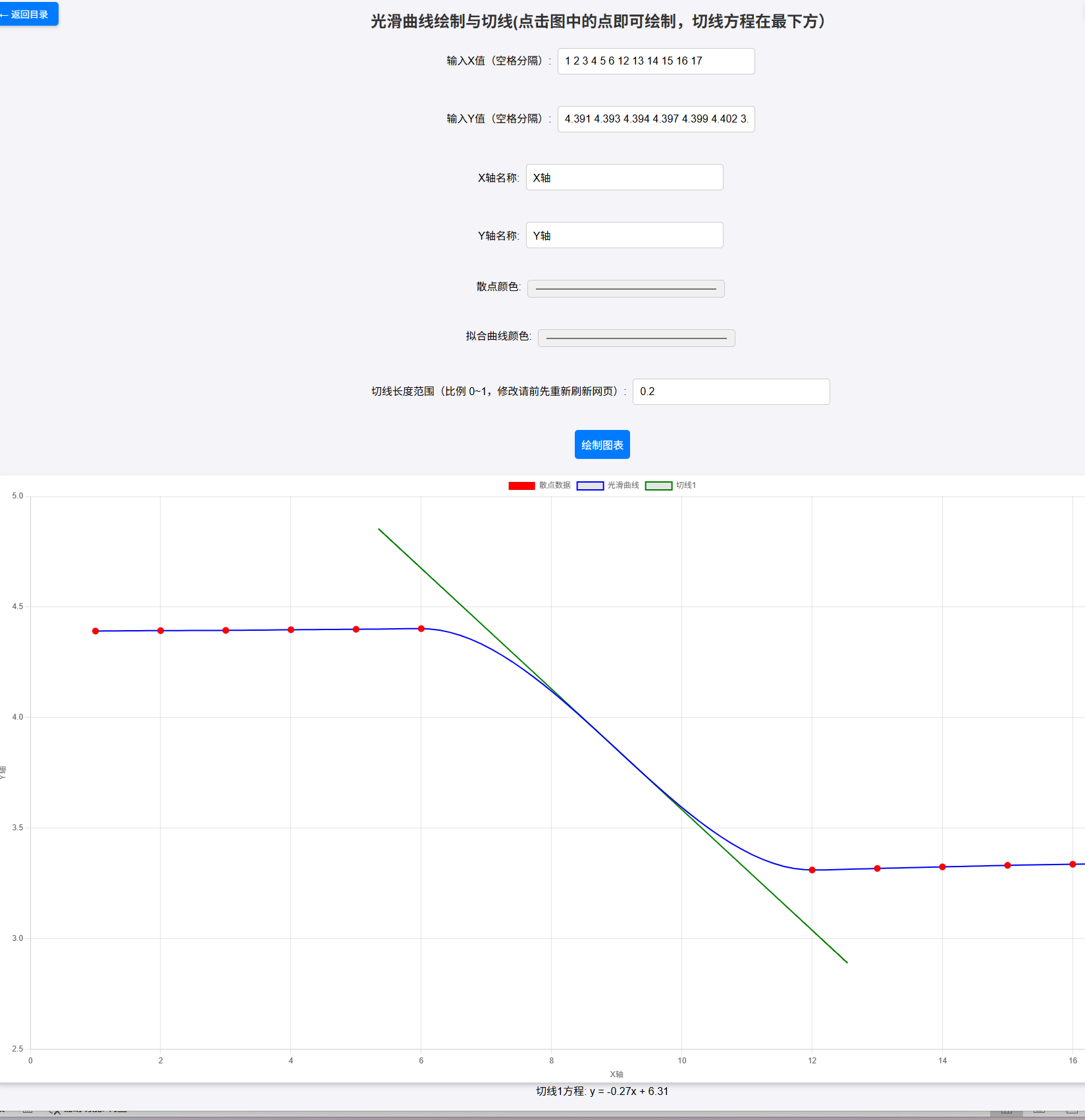Click the red data point at x=3
Viewport: 1085px width, 1120px height.
point(226,630)
